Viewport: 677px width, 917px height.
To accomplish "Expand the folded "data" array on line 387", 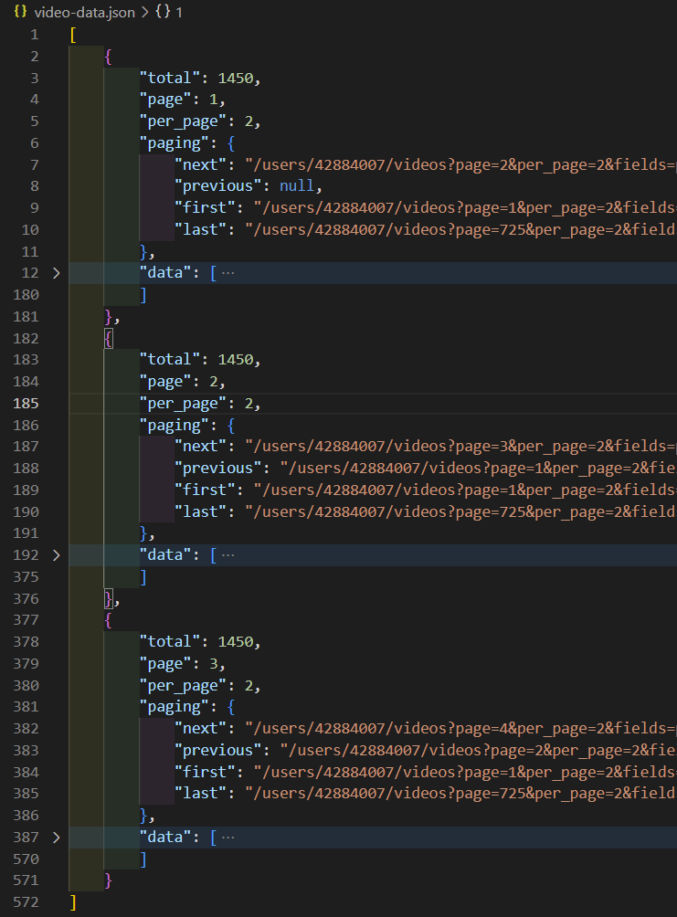I will (56, 837).
